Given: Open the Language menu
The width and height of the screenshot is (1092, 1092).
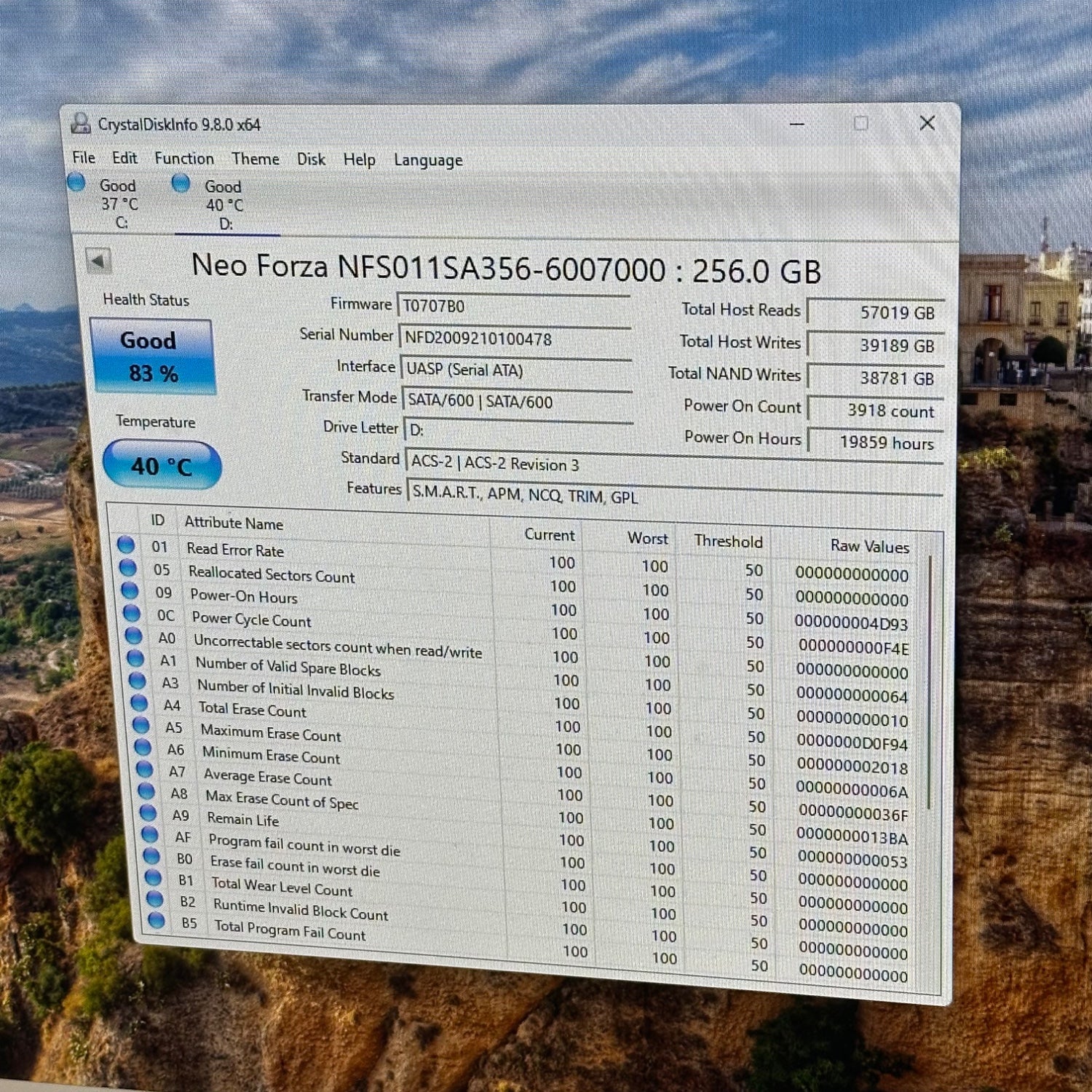Looking at the screenshot, I should pyautogui.click(x=428, y=160).
